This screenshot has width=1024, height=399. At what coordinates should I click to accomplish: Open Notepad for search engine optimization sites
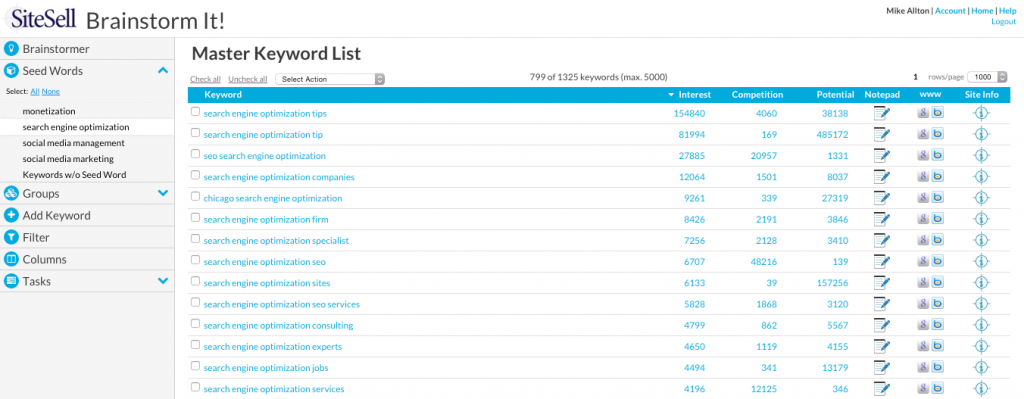882,283
